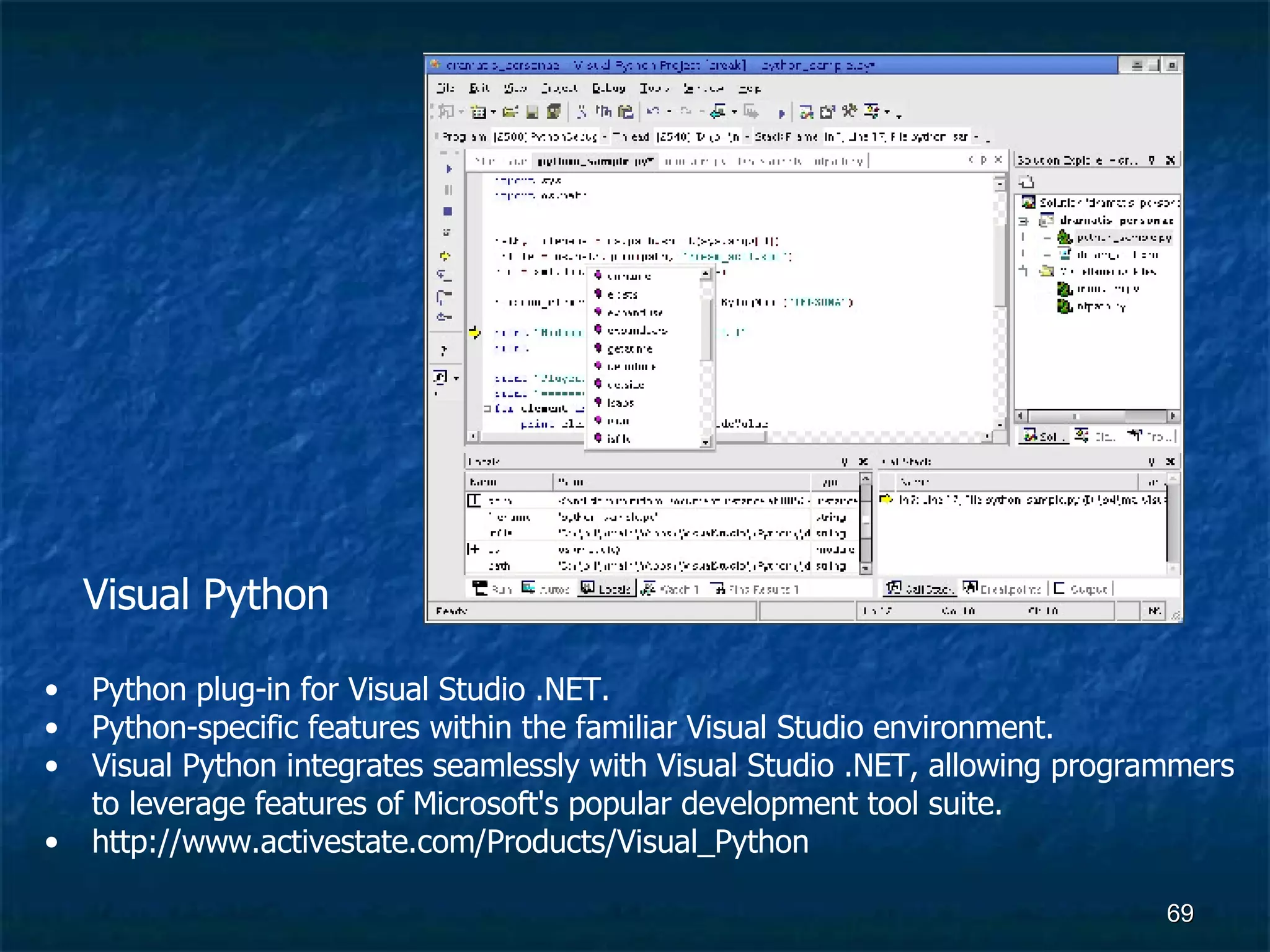Click the Open File toolbar icon
Viewport: 1270px width, 952px height.
(x=510, y=112)
